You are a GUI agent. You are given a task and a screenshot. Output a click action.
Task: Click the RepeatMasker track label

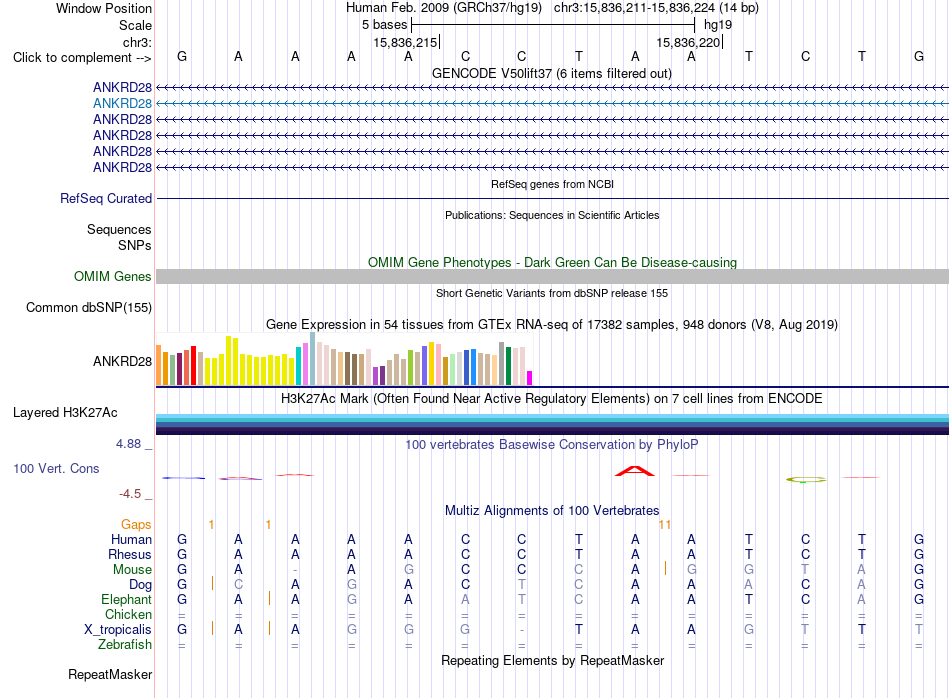pyautogui.click(x=110, y=675)
